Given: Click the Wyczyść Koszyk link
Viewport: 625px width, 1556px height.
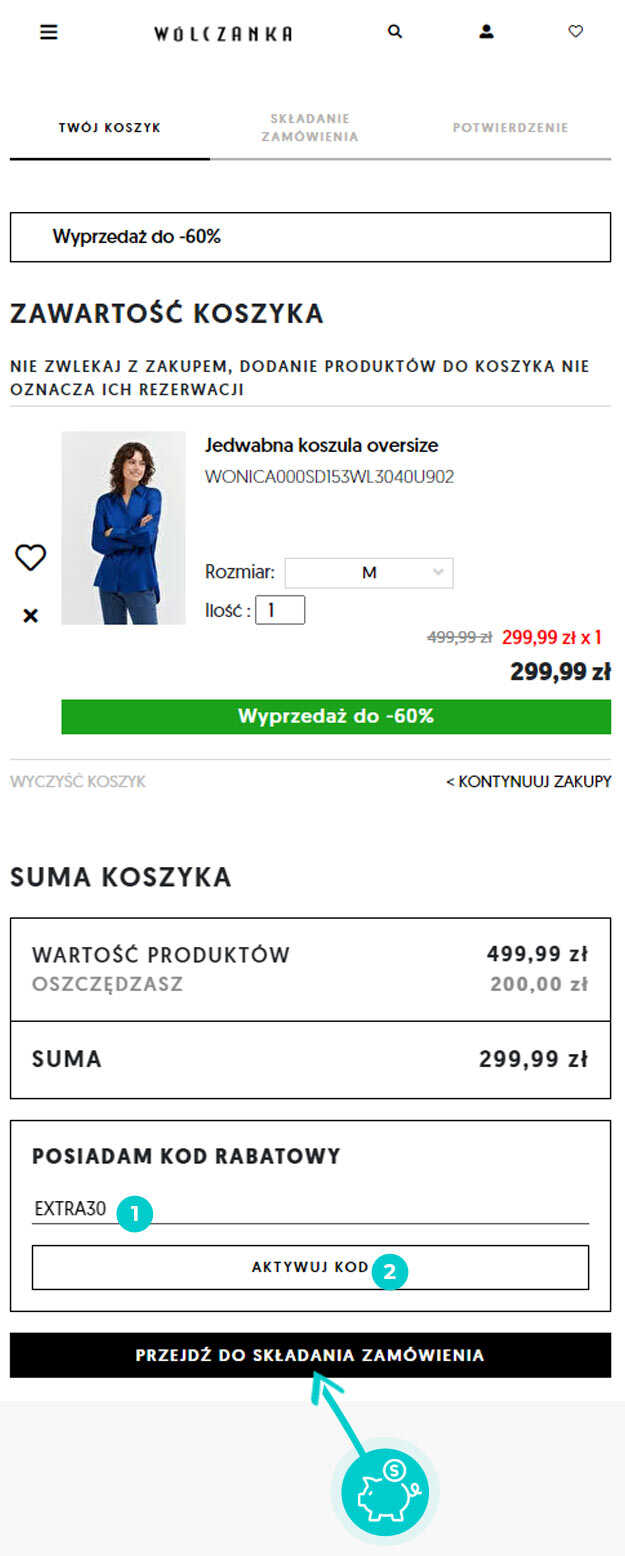Looking at the screenshot, I should coord(78,782).
